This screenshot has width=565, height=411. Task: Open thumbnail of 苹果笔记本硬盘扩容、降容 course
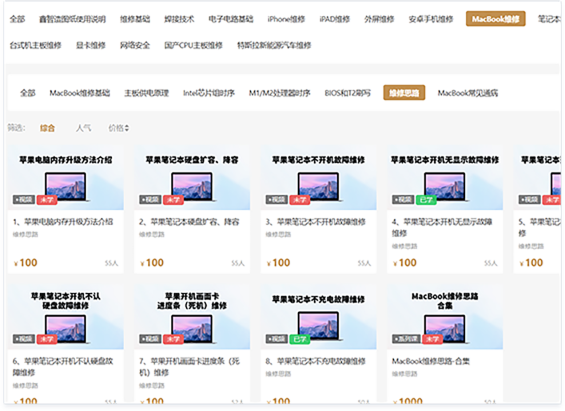(192, 178)
